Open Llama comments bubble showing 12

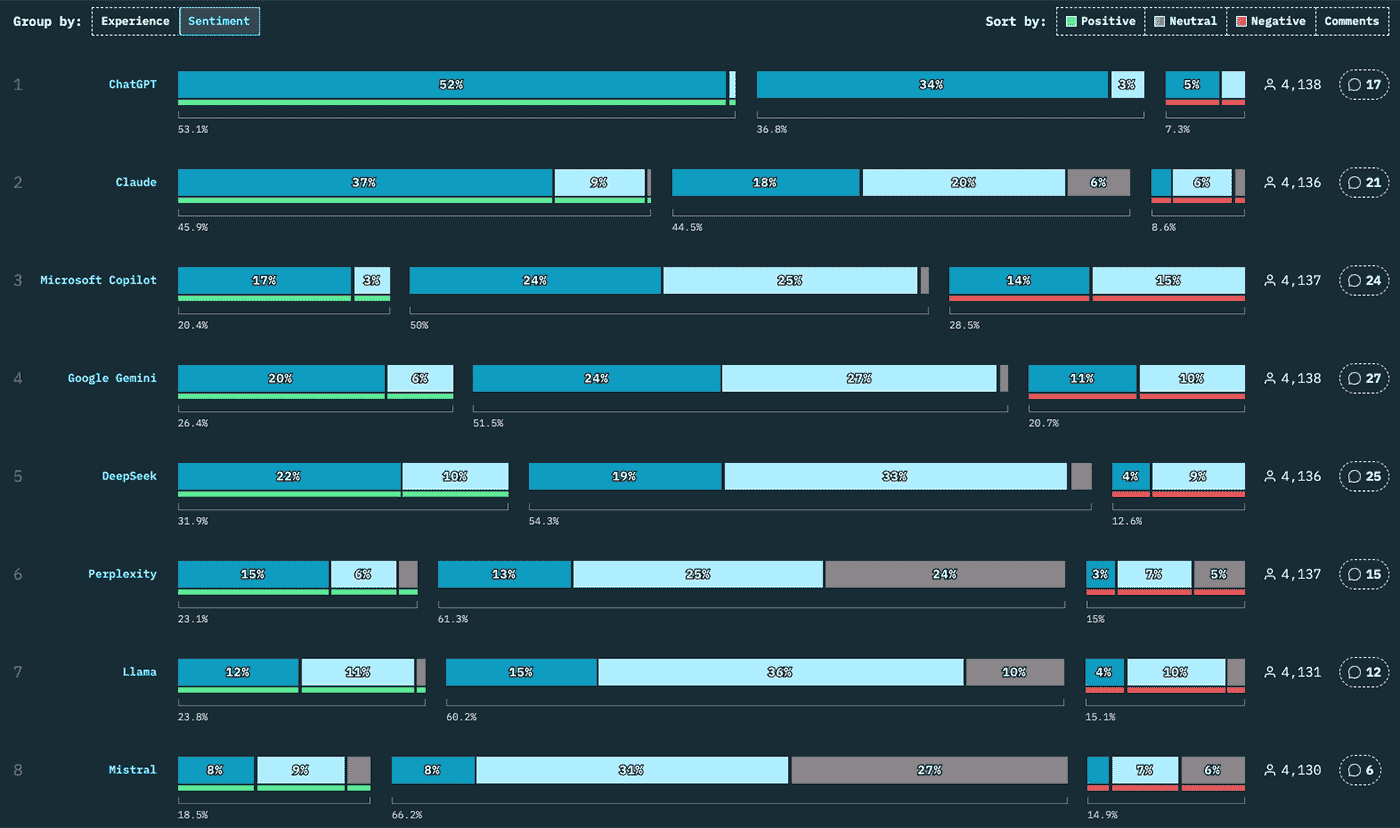[x=1364, y=673]
